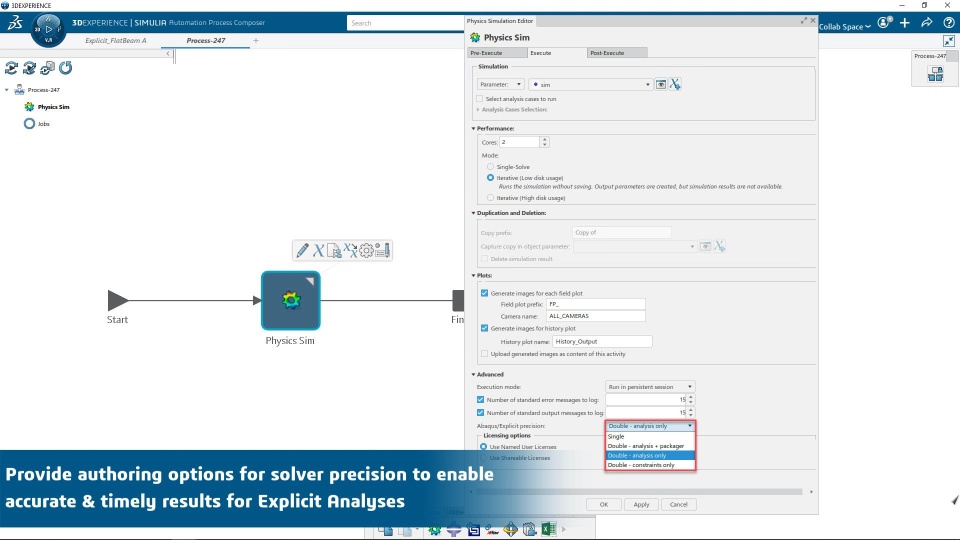The width and height of the screenshot is (960, 540).
Task: Toggle Generate images for each field plot
Action: click(484, 293)
